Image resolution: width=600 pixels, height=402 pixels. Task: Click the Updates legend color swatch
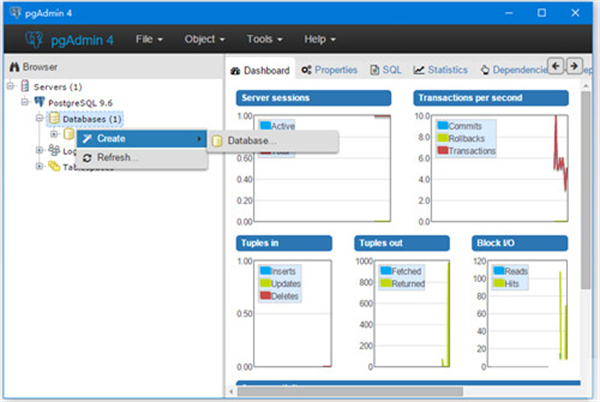tap(266, 283)
